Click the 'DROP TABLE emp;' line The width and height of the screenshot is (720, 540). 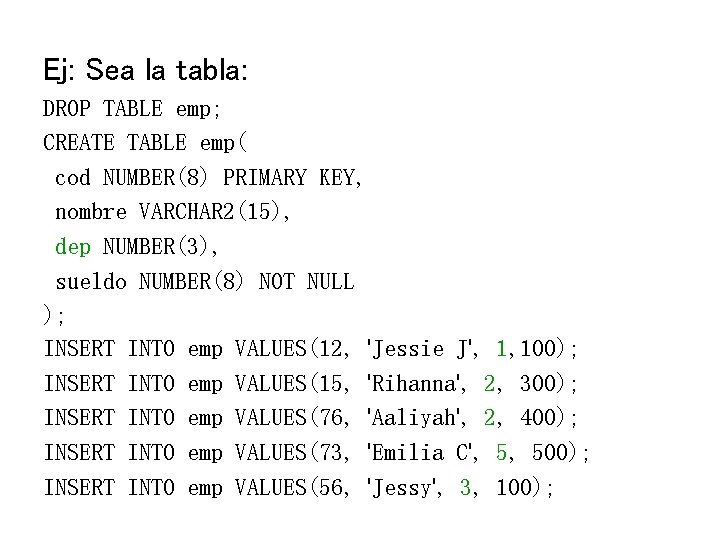click(132, 109)
